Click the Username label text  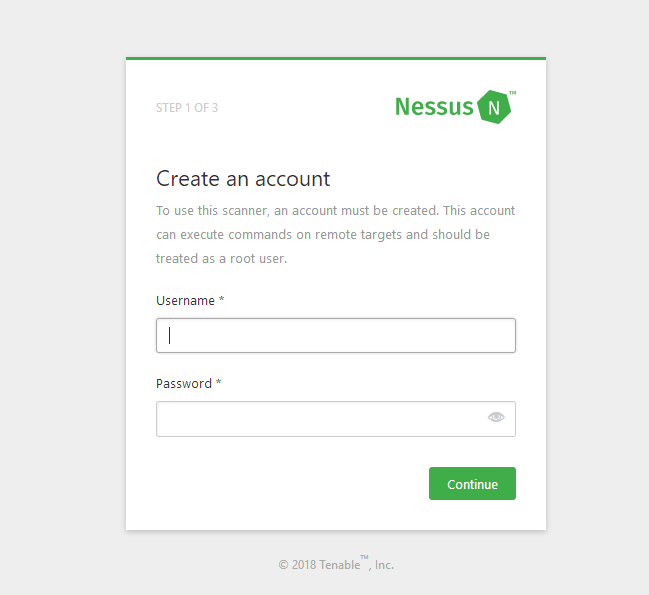(185, 301)
